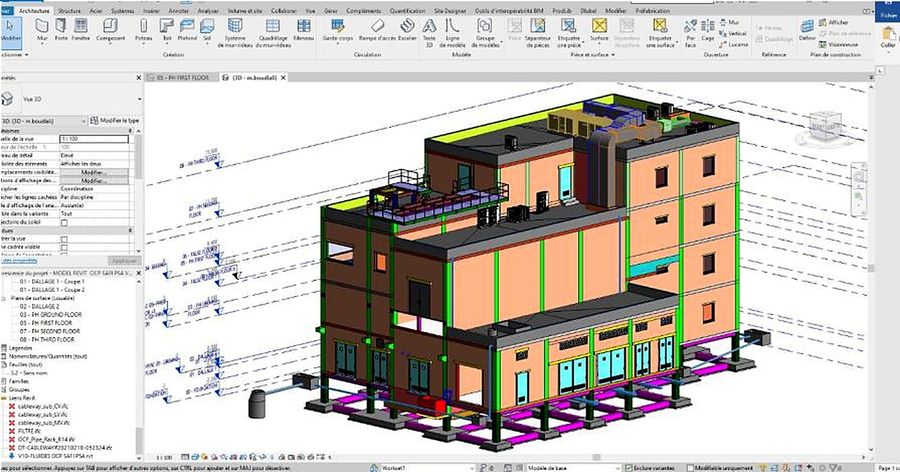Open the Structure ribbon tab
The height and width of the screenshot is (472, 900).
pos(69,11)
